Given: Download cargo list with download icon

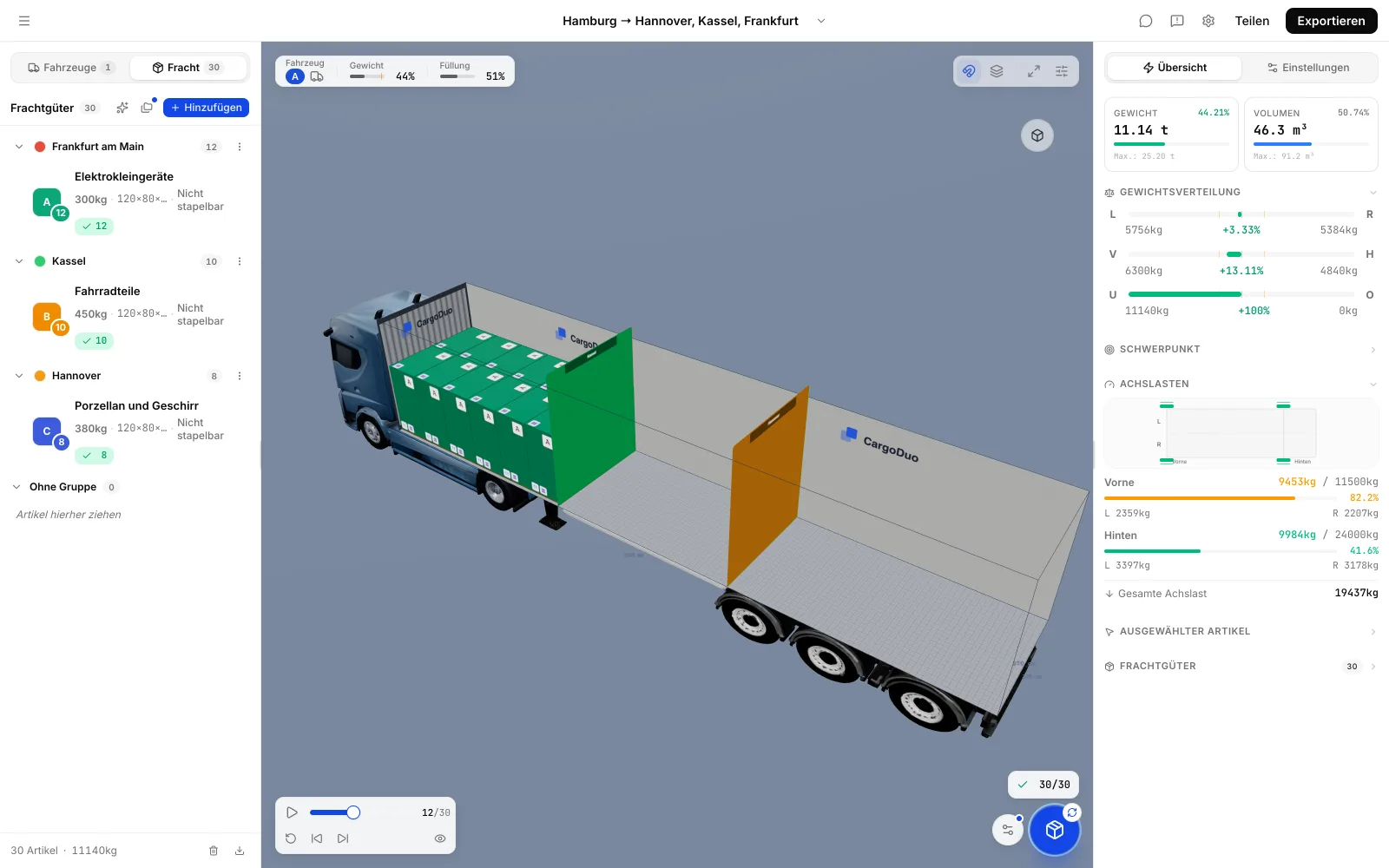Looking at the screenshot, I should tap(240, 851).
